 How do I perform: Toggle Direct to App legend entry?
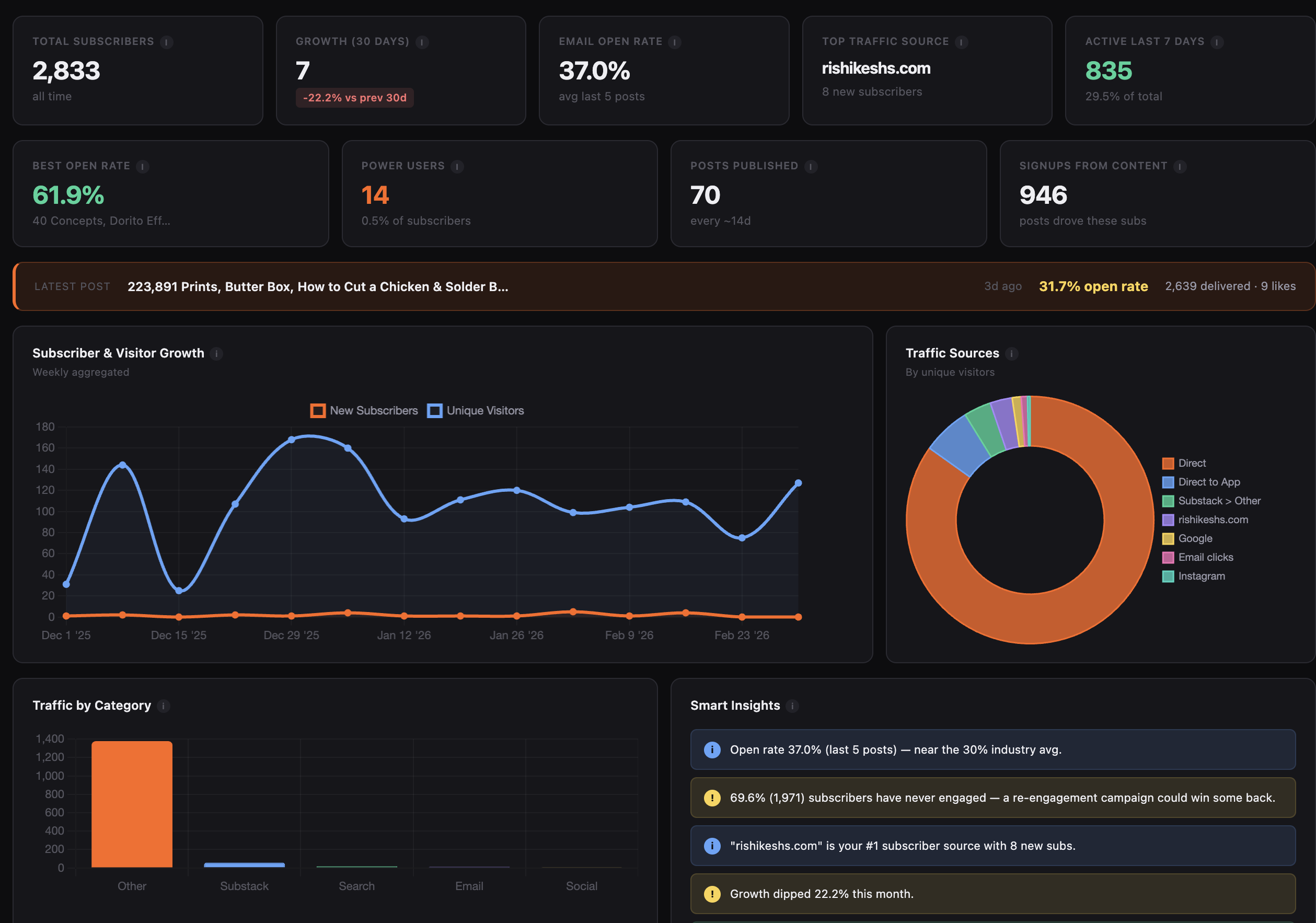pos(1208,482)
